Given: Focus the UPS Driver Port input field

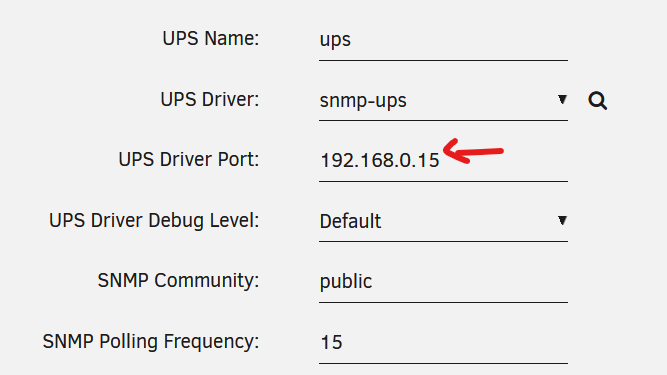Looking at the screenshot, I should point(443,161).
